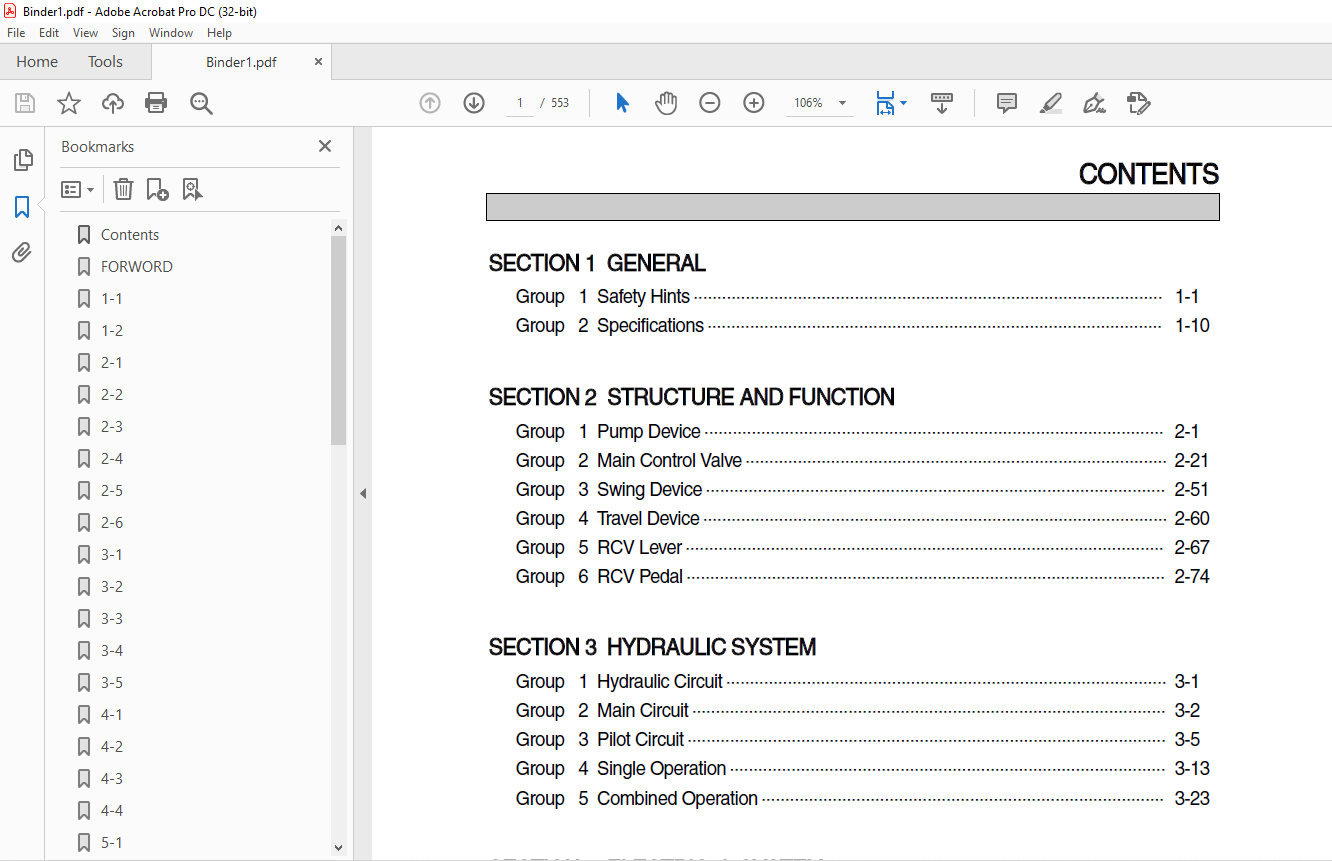The width and height of the screenshot is (1332, 861).
Task: Print the document
Action: pos(156,103)
